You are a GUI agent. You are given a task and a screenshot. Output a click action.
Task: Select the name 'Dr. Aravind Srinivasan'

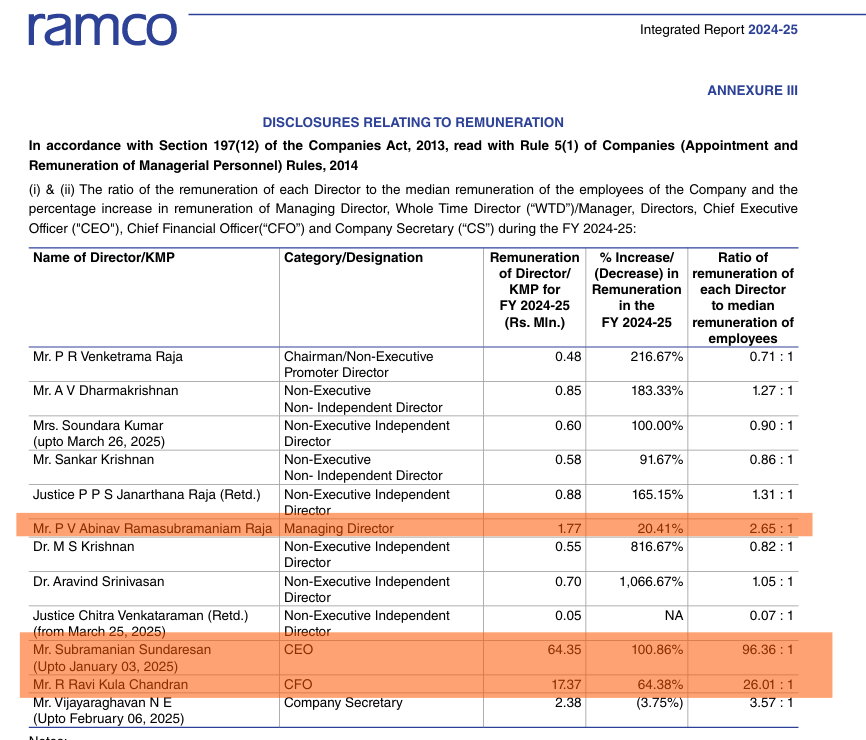[x=98, y=582]
